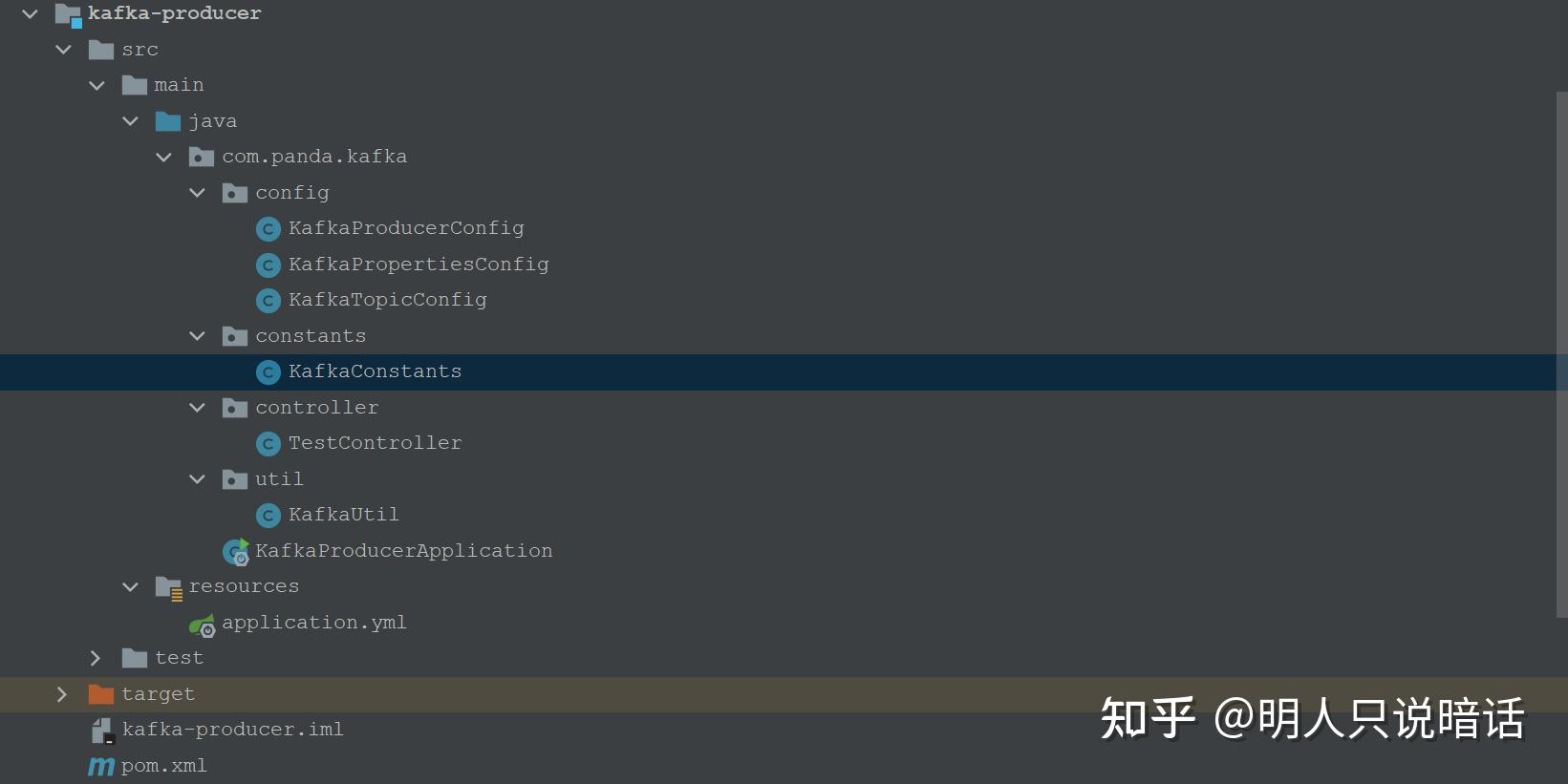Click the Spring Boot icon of KafkaProducerApplication
The width and height of the screenshot is (1568, 784).
pyautogui.click(x=235, y=551)
